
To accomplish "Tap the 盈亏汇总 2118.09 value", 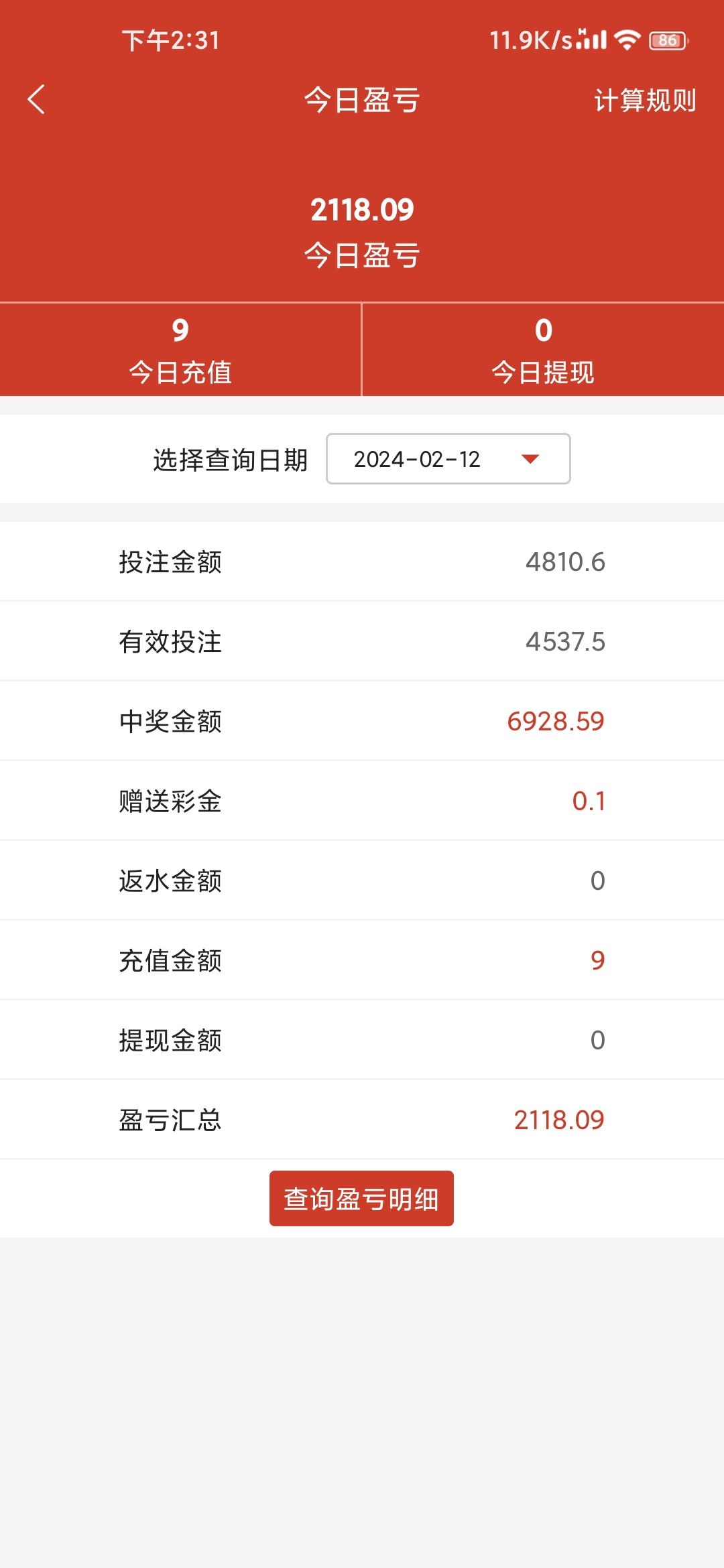I will (x=558, y=1120).
